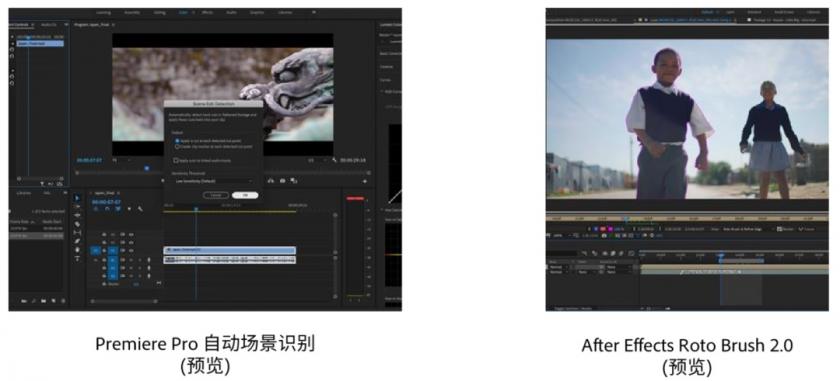Switch to the Graphics workspace
The width and height of the screenshot is (840, 381).
(256, 12)
